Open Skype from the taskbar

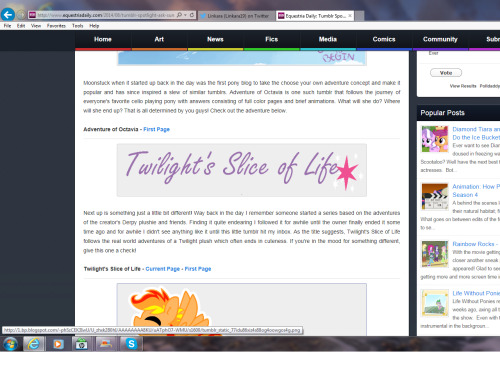(131, 344)
